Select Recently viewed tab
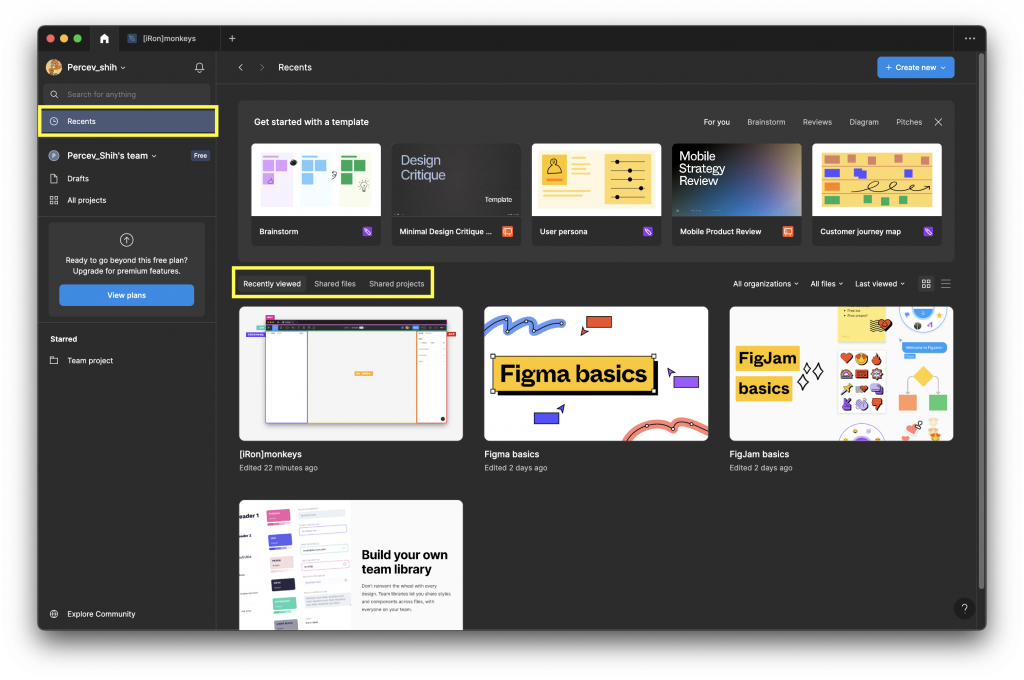The width and height of the screenshot is (1024, 680). tap(272, 283)
